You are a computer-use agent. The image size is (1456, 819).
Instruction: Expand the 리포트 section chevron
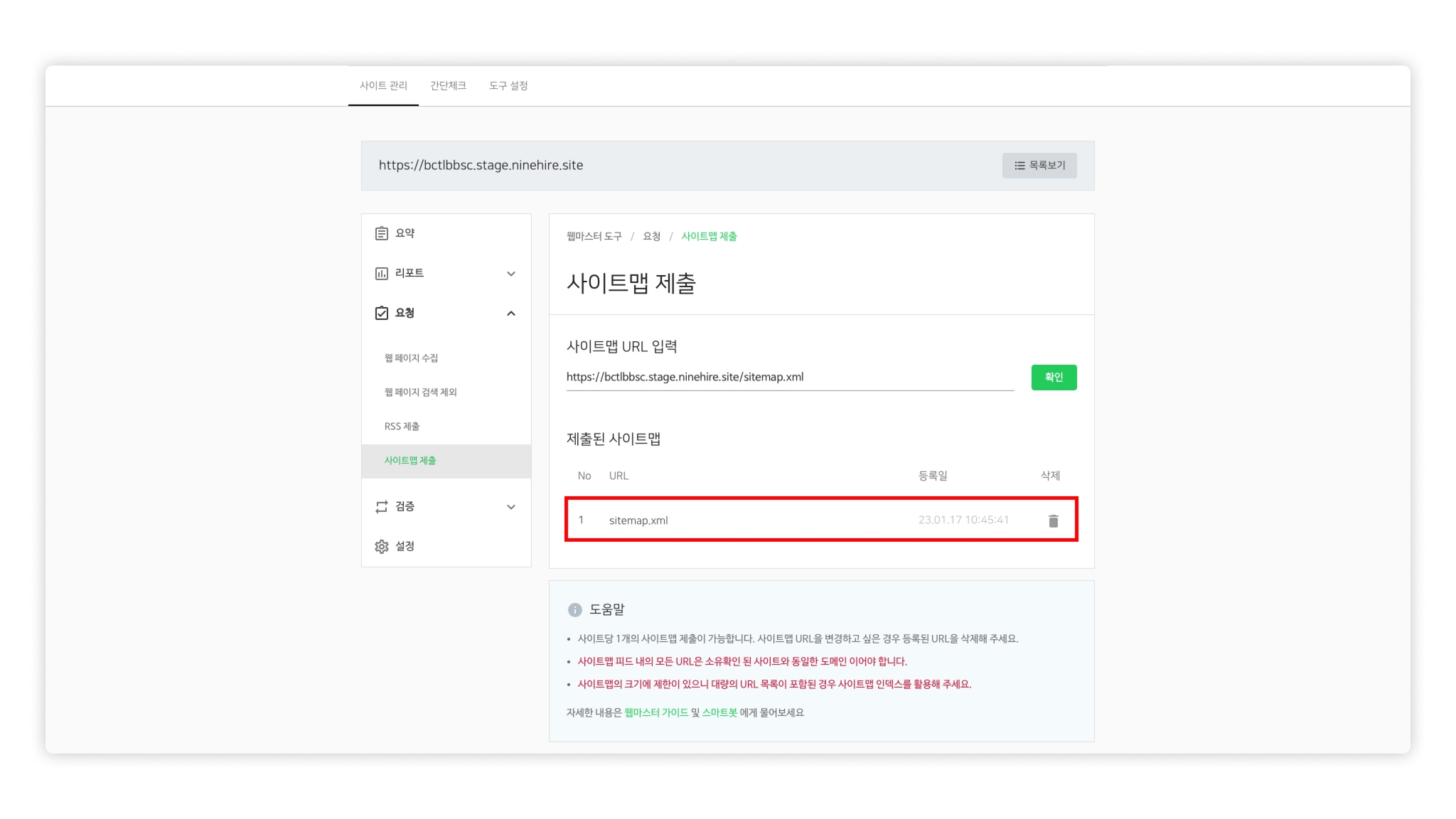tap(510, 274)
